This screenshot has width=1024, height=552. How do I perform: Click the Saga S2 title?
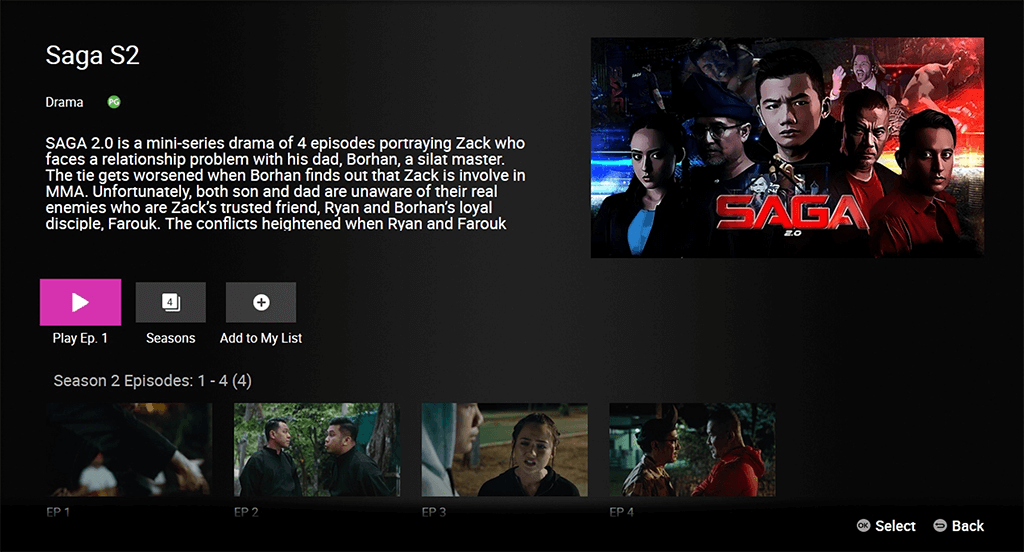[92, 56]
